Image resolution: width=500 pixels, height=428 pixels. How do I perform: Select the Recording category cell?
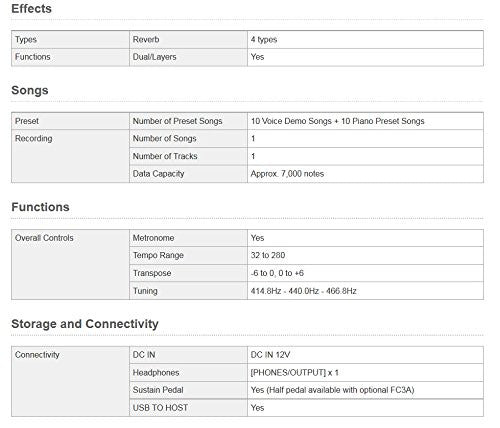(x=70, y=156)
